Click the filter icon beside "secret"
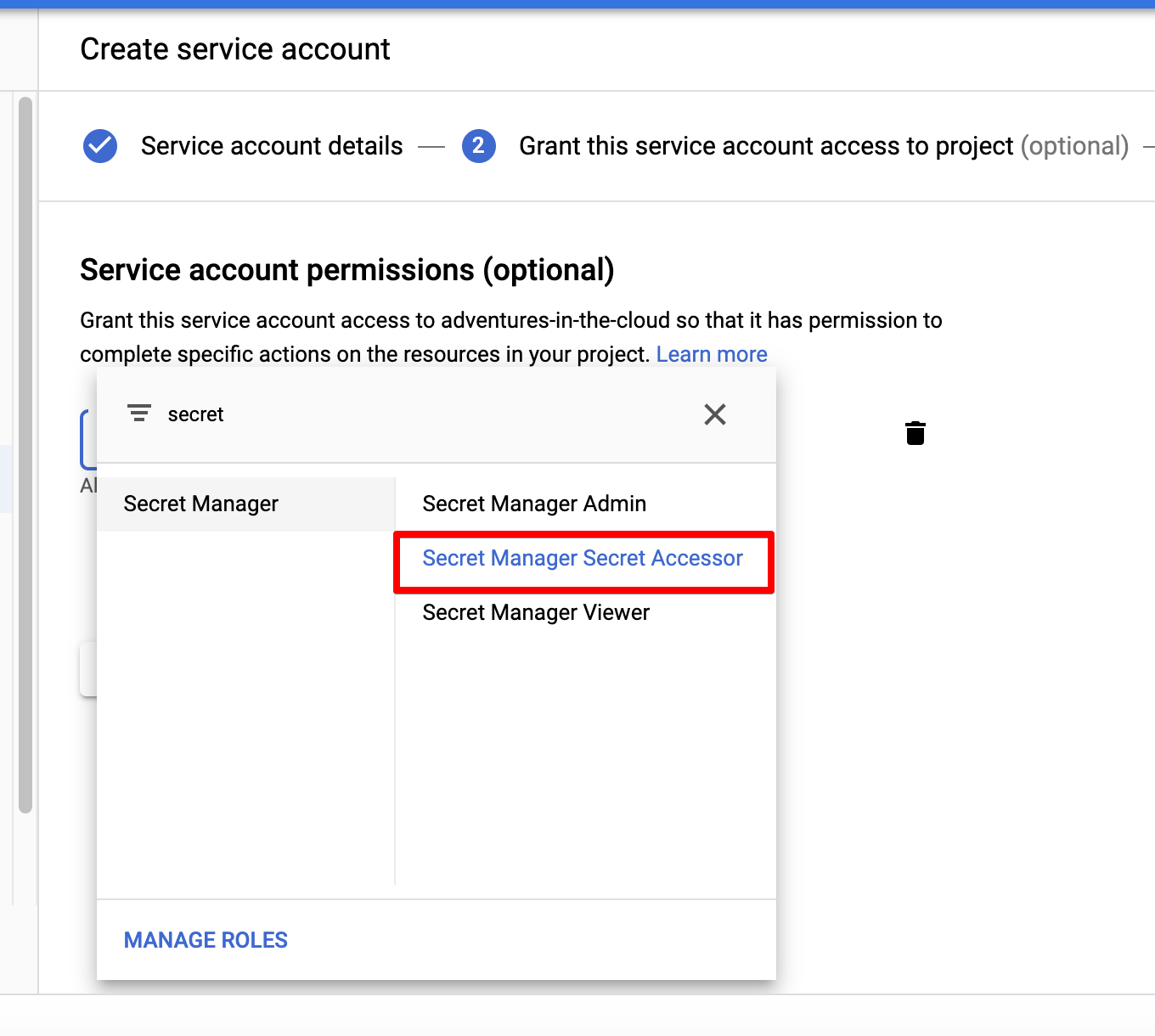This screenshot has height=1036, width=1155. click(x=139, y=414)
